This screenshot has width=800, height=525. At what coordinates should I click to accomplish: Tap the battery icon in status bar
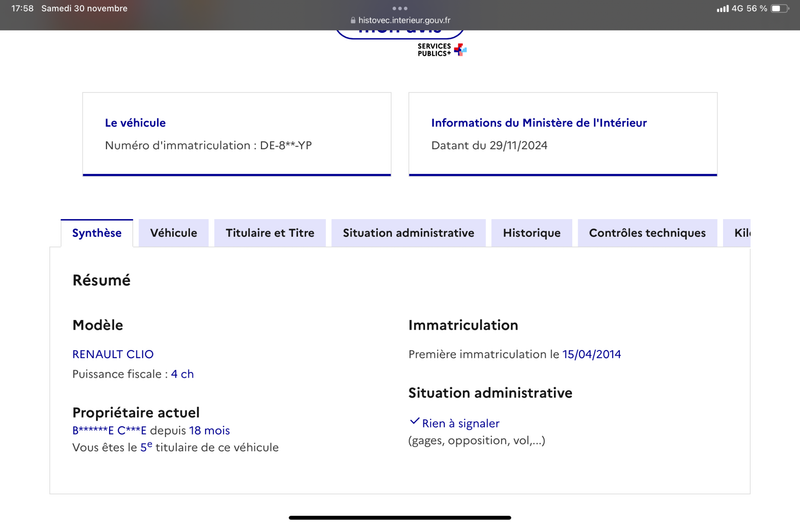(780, 8)
